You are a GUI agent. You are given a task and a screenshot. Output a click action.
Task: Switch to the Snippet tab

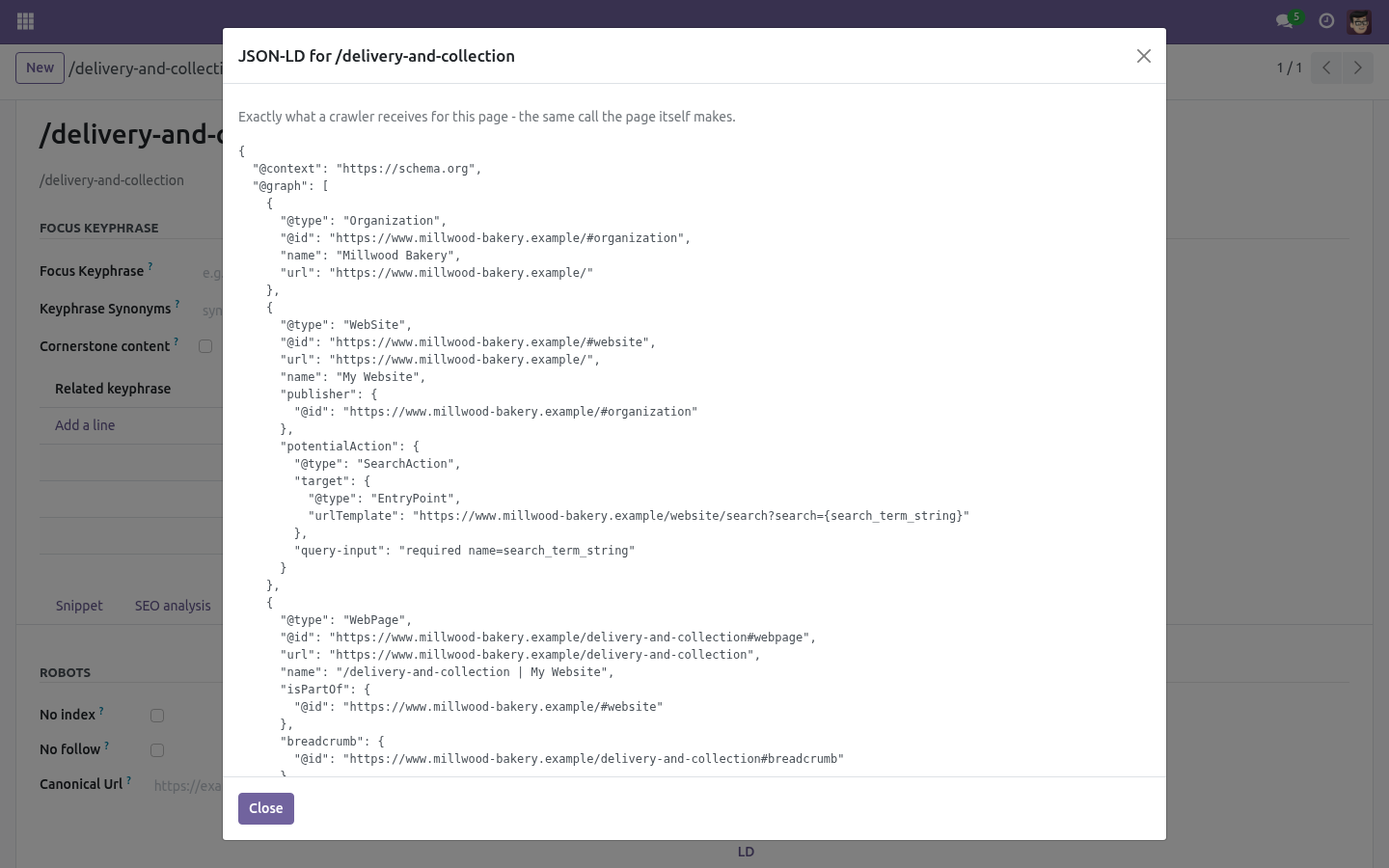pos(79,606)
